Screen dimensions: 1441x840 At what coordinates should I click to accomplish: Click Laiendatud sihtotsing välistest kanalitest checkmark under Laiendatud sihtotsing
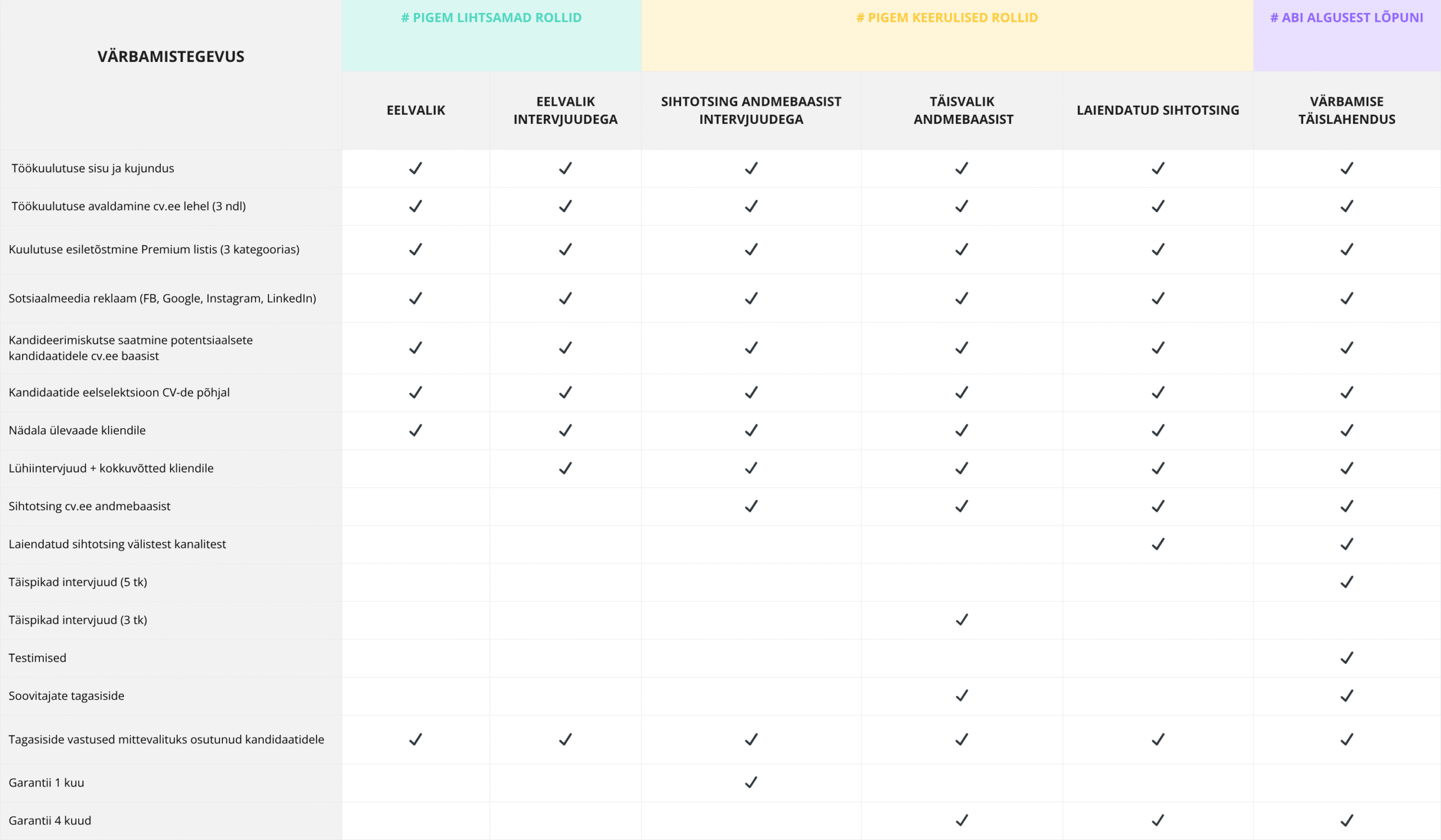coord(1158,544)
